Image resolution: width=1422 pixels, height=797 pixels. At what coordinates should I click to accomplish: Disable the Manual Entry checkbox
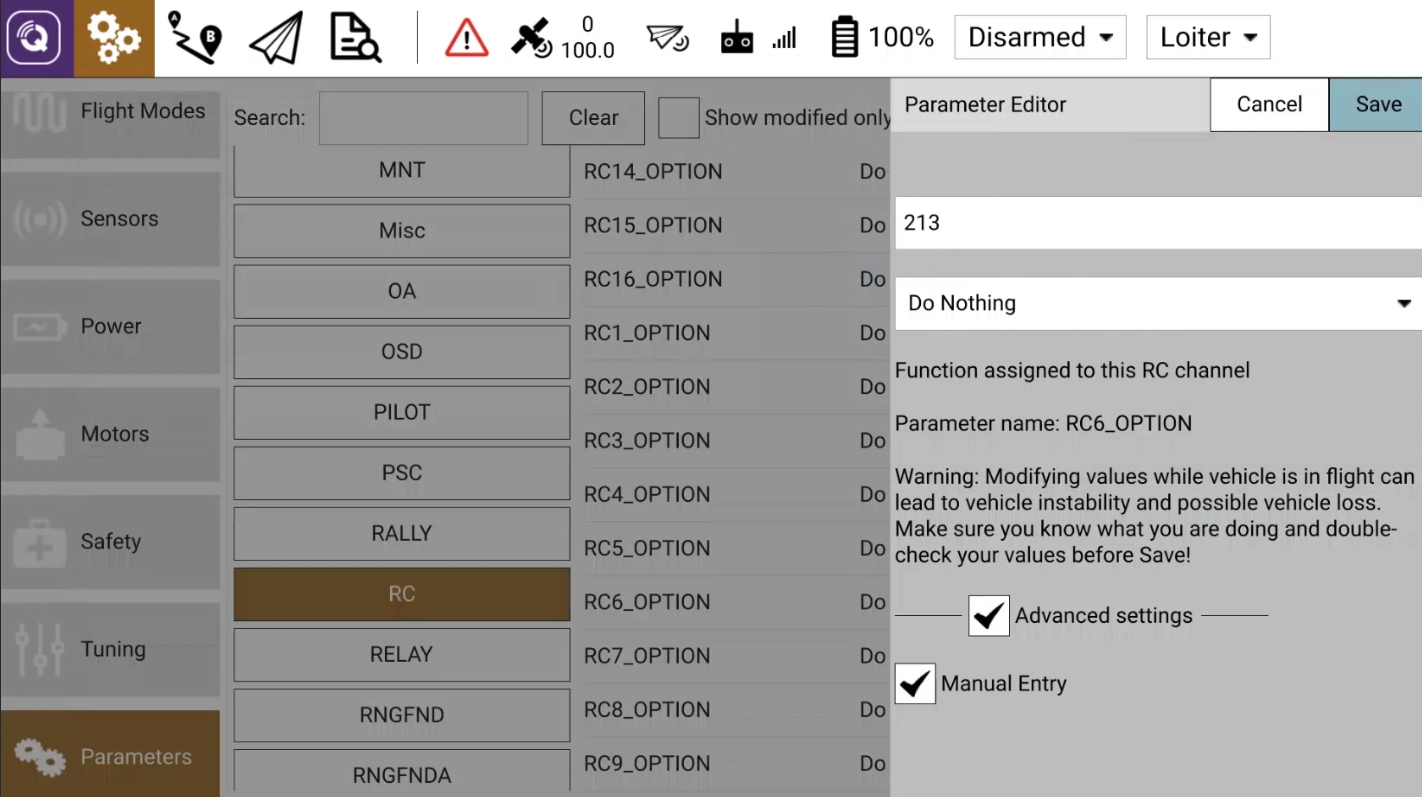[x=915, y=684]
